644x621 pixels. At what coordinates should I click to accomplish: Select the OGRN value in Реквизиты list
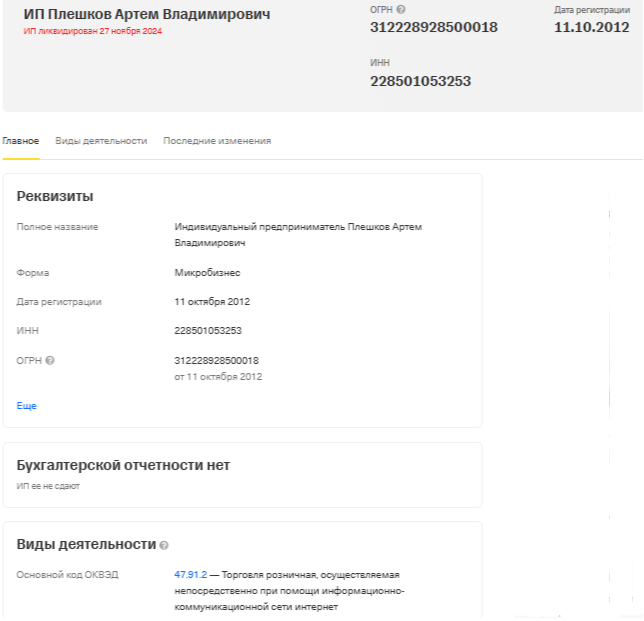pos(216,361)
